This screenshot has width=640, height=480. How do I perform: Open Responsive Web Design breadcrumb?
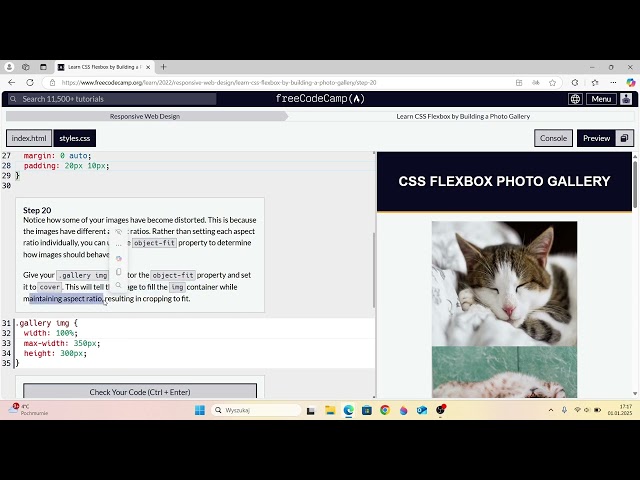pyautogui.click(x=145, y=116)
